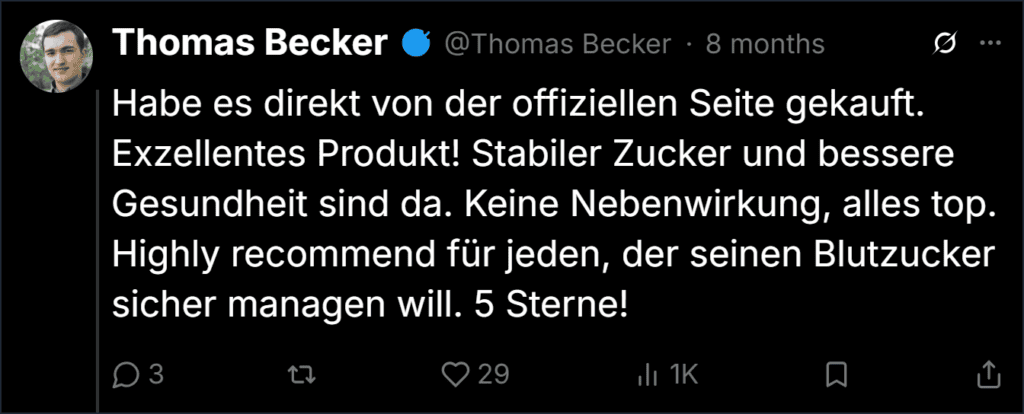Screen dimensions: 1024x414
Task: Click the vertical thread line below avatar
Action: [98, 251]
